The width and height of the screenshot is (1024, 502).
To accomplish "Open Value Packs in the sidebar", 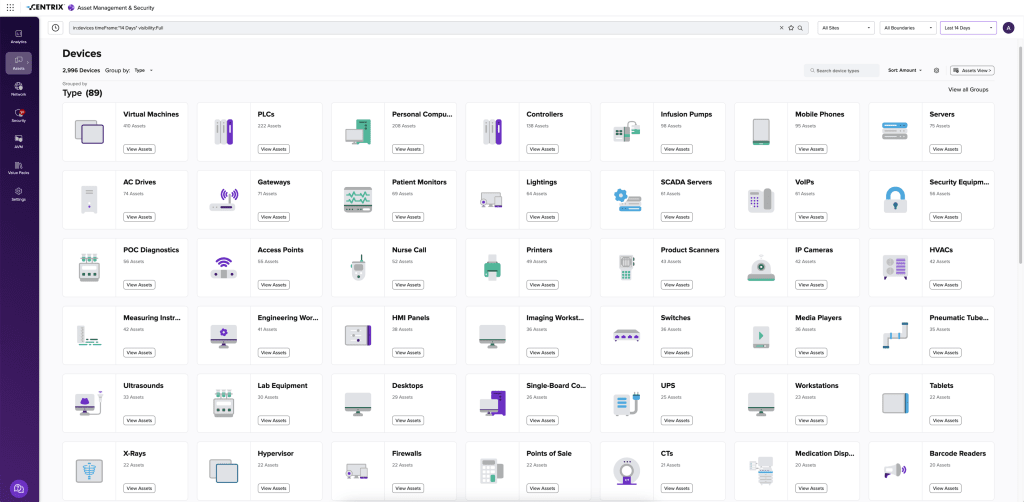I will click(x=19, y=168).
